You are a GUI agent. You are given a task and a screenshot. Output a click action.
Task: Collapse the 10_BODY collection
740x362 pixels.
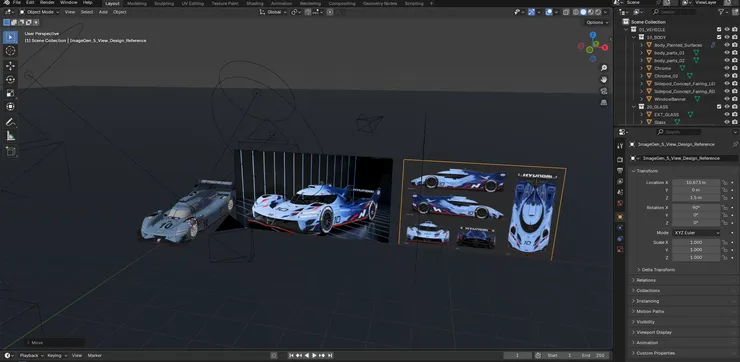pos(634,37)
